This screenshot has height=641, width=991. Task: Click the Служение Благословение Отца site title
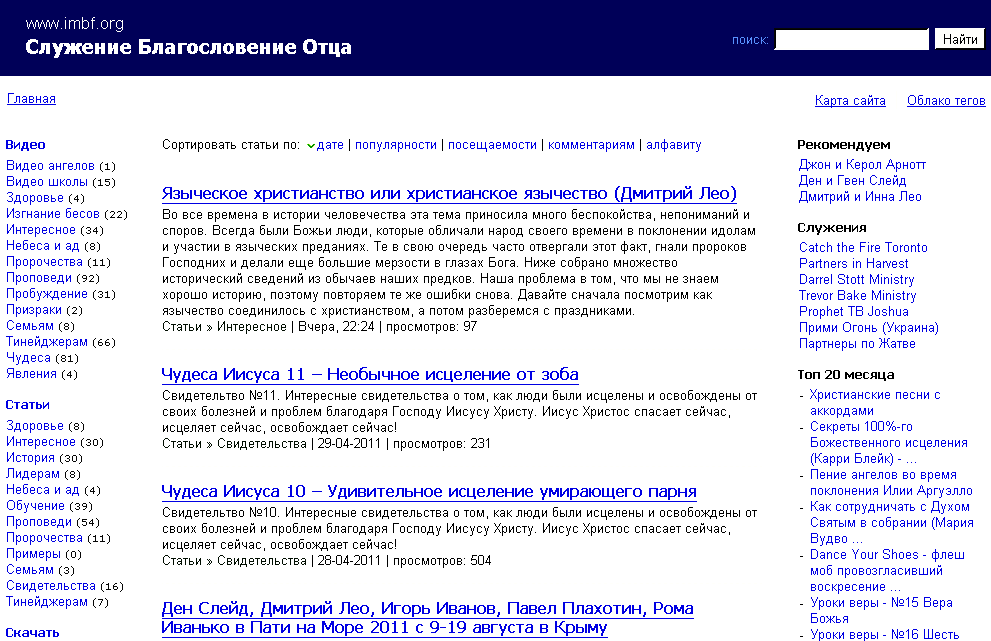pyautogui.click(x=188, y=47)
